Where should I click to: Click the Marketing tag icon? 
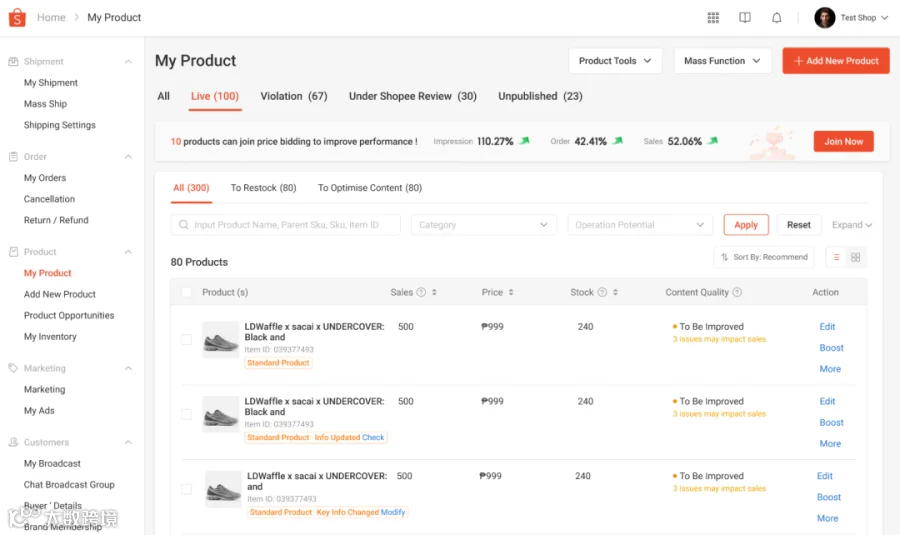pyautogui.click(x=13, y=368)
